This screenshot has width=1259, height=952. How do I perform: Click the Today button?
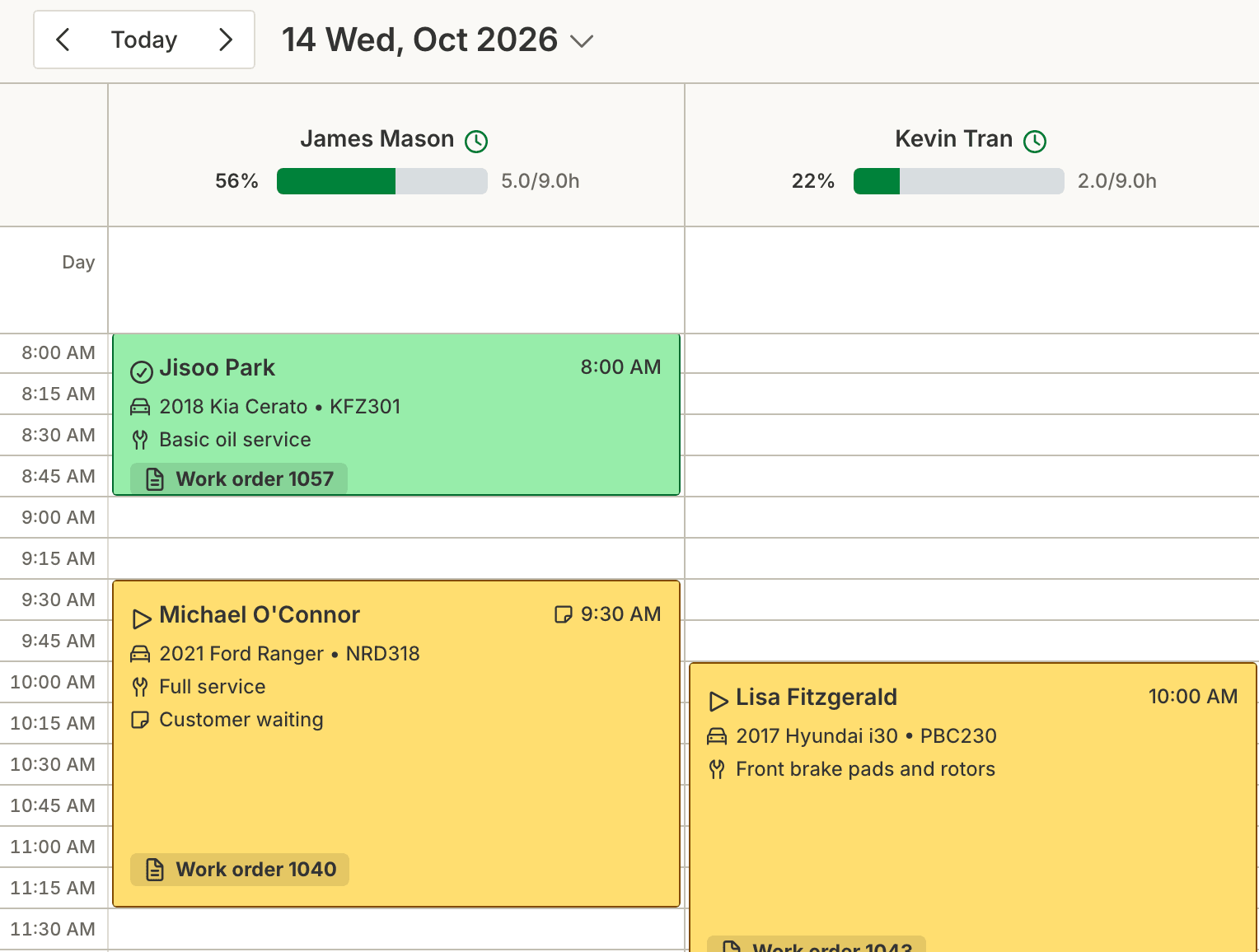tap(144, 40)
